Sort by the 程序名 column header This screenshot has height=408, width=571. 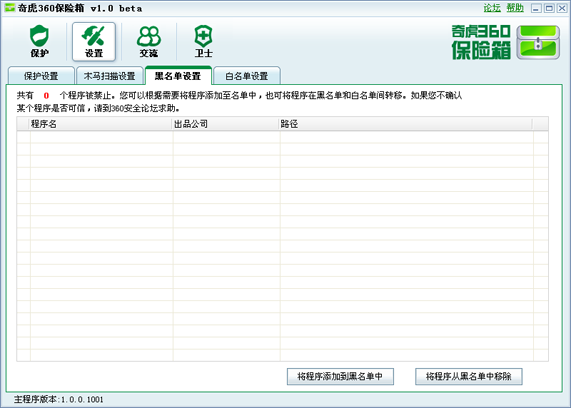[x=101, y=124]
